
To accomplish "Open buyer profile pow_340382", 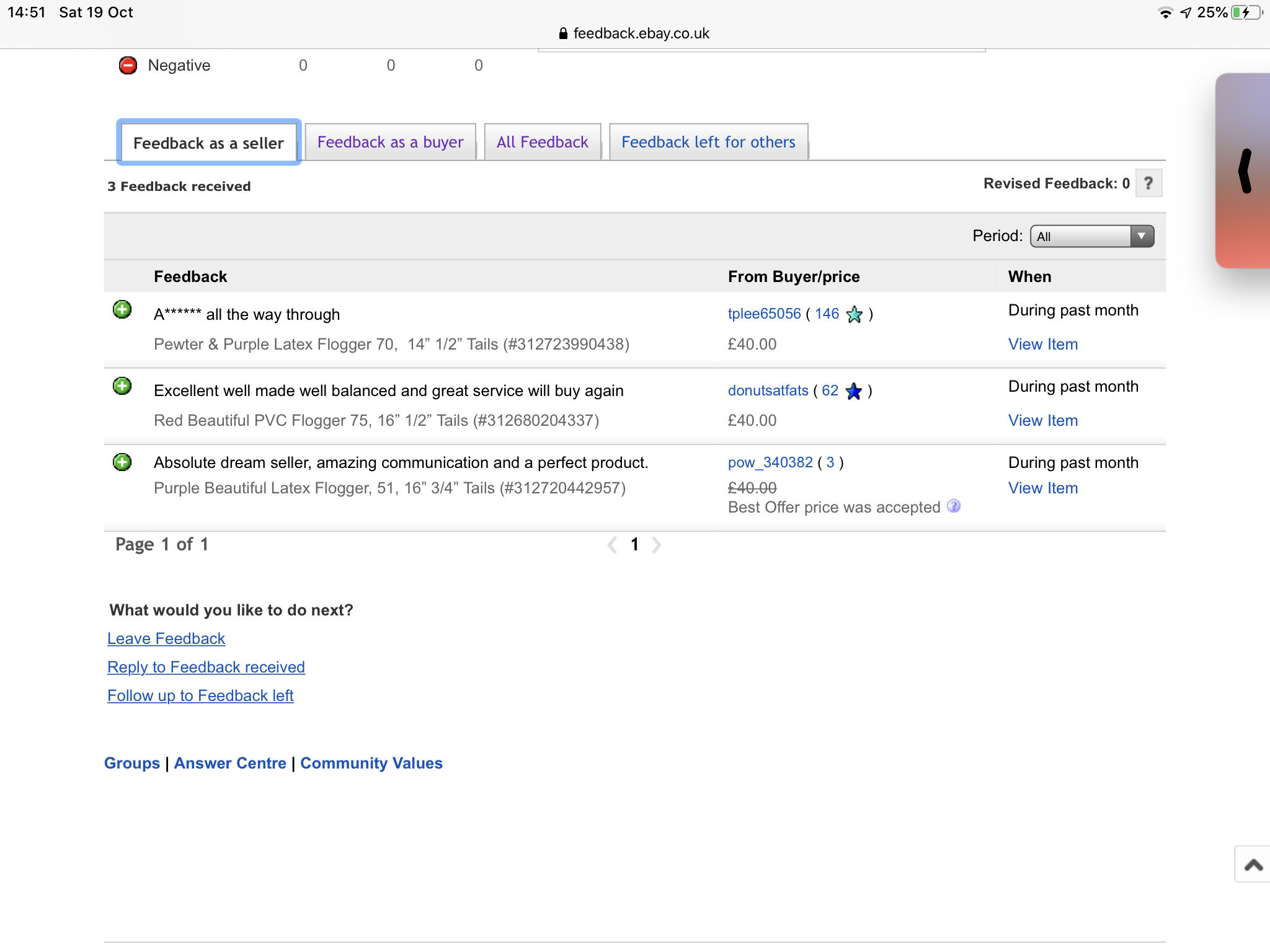I will [770, 462].
